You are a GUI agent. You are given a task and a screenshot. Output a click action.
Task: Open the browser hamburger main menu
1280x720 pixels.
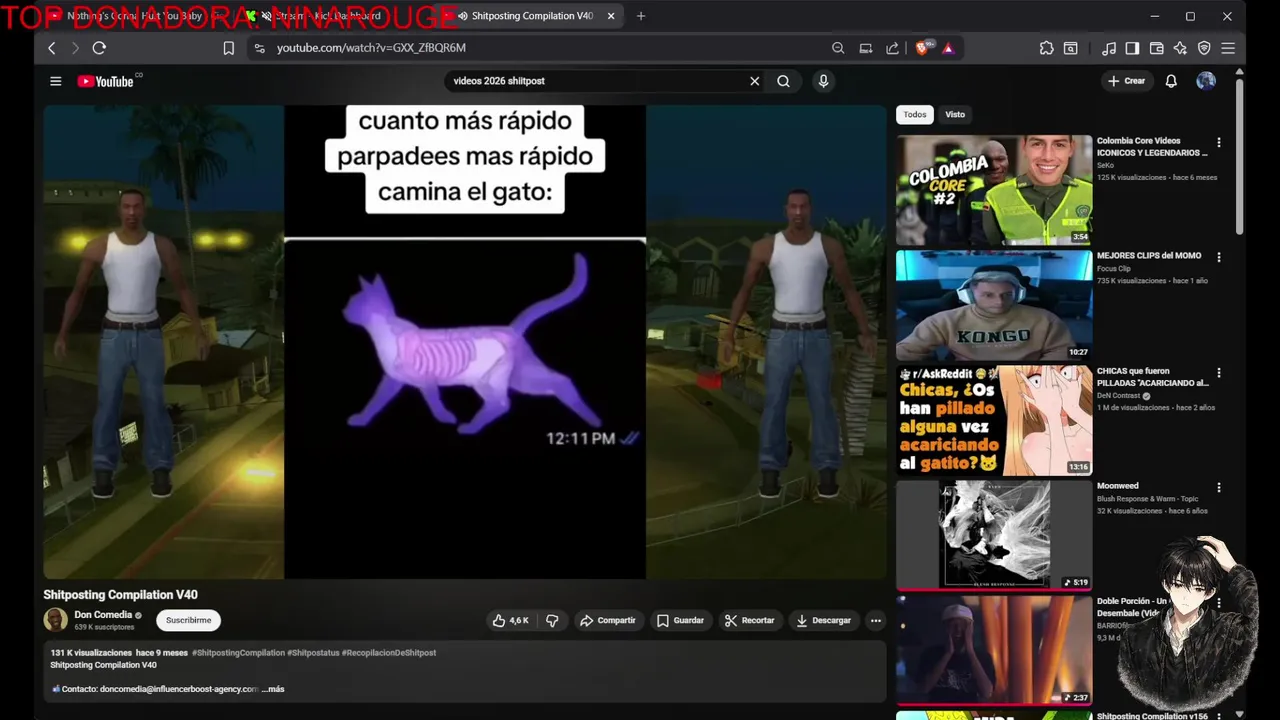tap(1228, 48)
